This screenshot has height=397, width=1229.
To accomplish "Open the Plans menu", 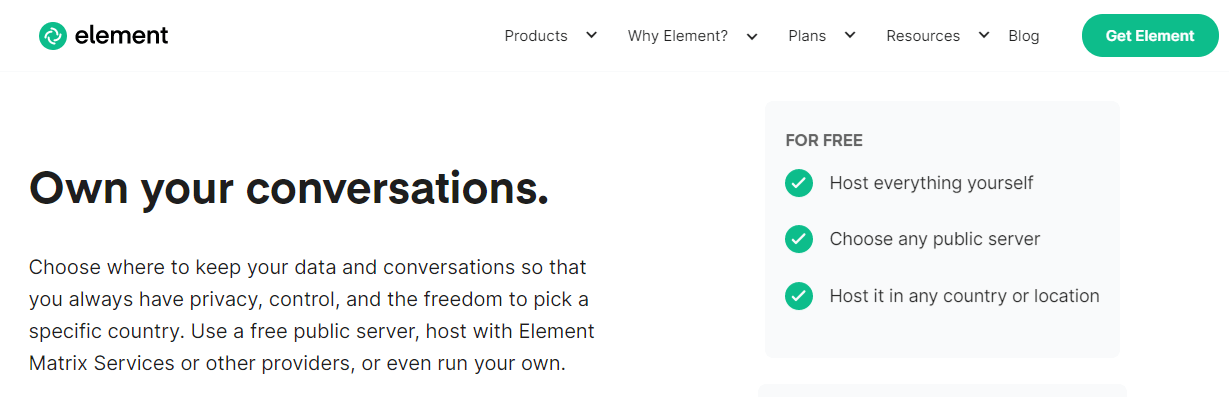I will 807,36.
